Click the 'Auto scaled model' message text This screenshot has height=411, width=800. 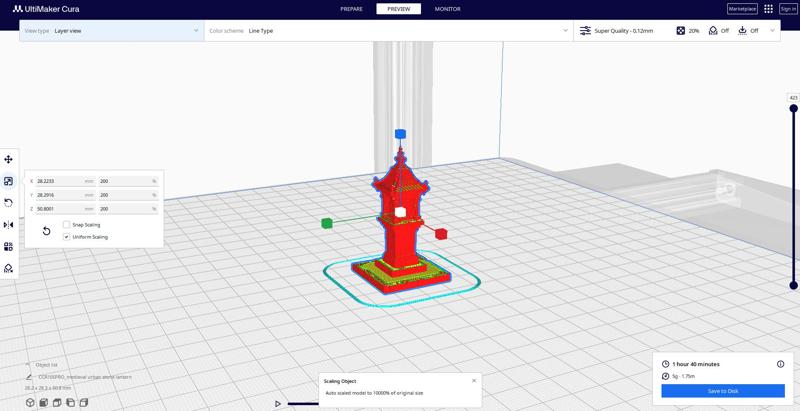374,393
